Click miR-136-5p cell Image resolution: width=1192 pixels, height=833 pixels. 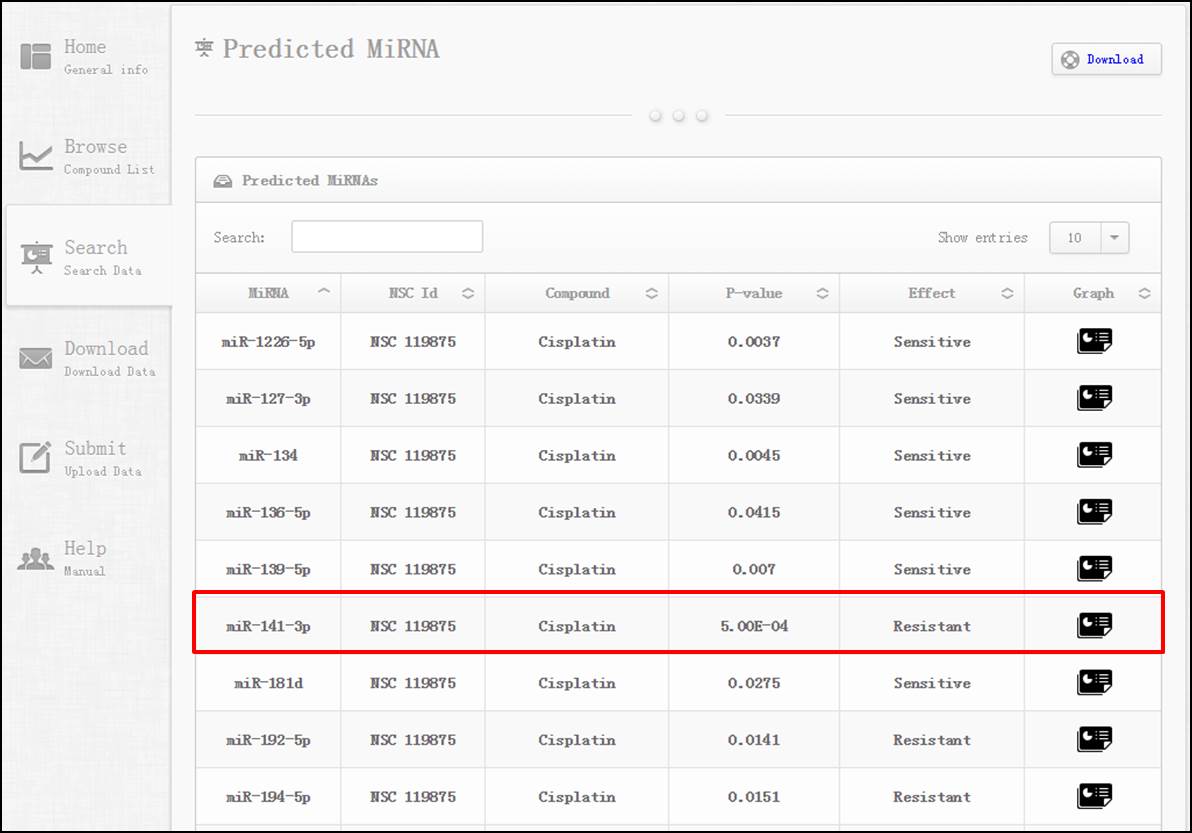coord(268,513)
